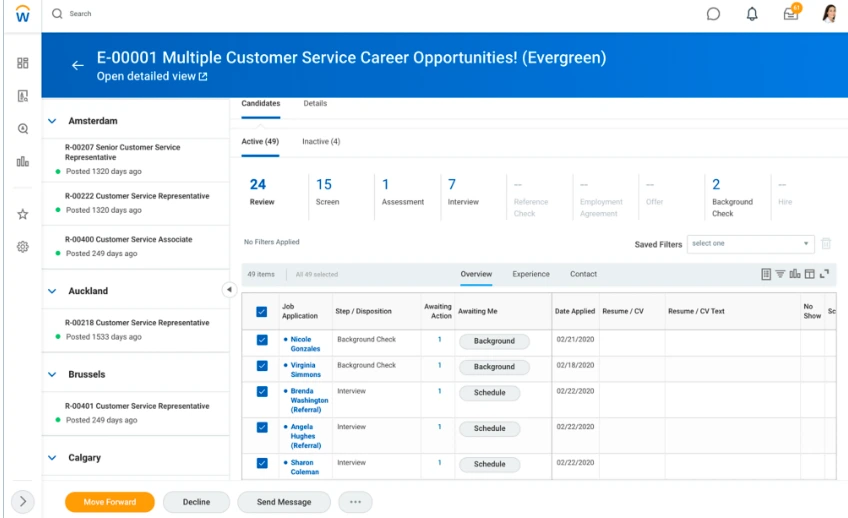848x518 pixels.
Task: Collapse the left requisition panel
Action: 229,290
